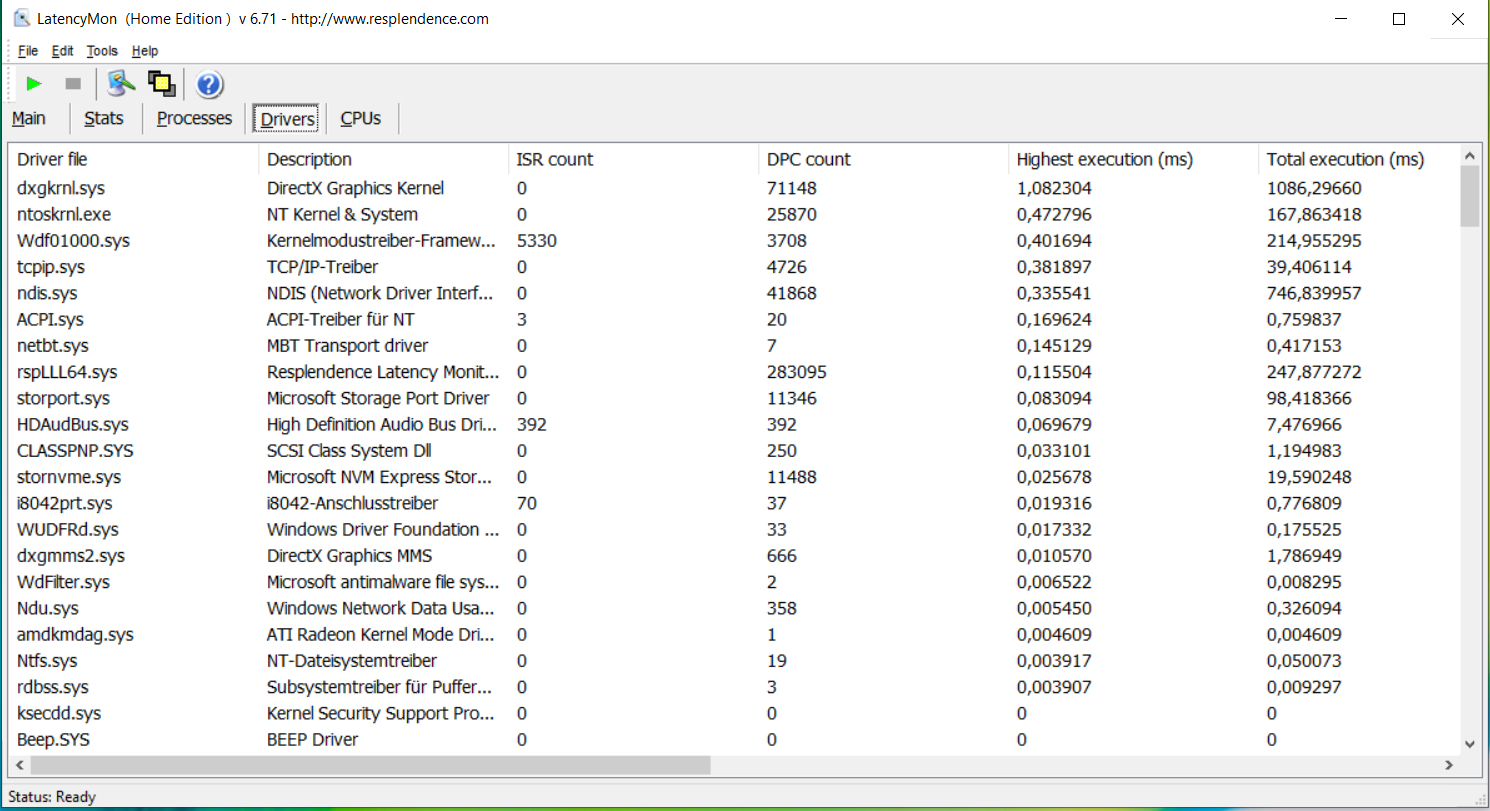This screenshot has height=811, width=1490.
Task: Click highest execution value 1,082304
Action: pos(1054,188)
